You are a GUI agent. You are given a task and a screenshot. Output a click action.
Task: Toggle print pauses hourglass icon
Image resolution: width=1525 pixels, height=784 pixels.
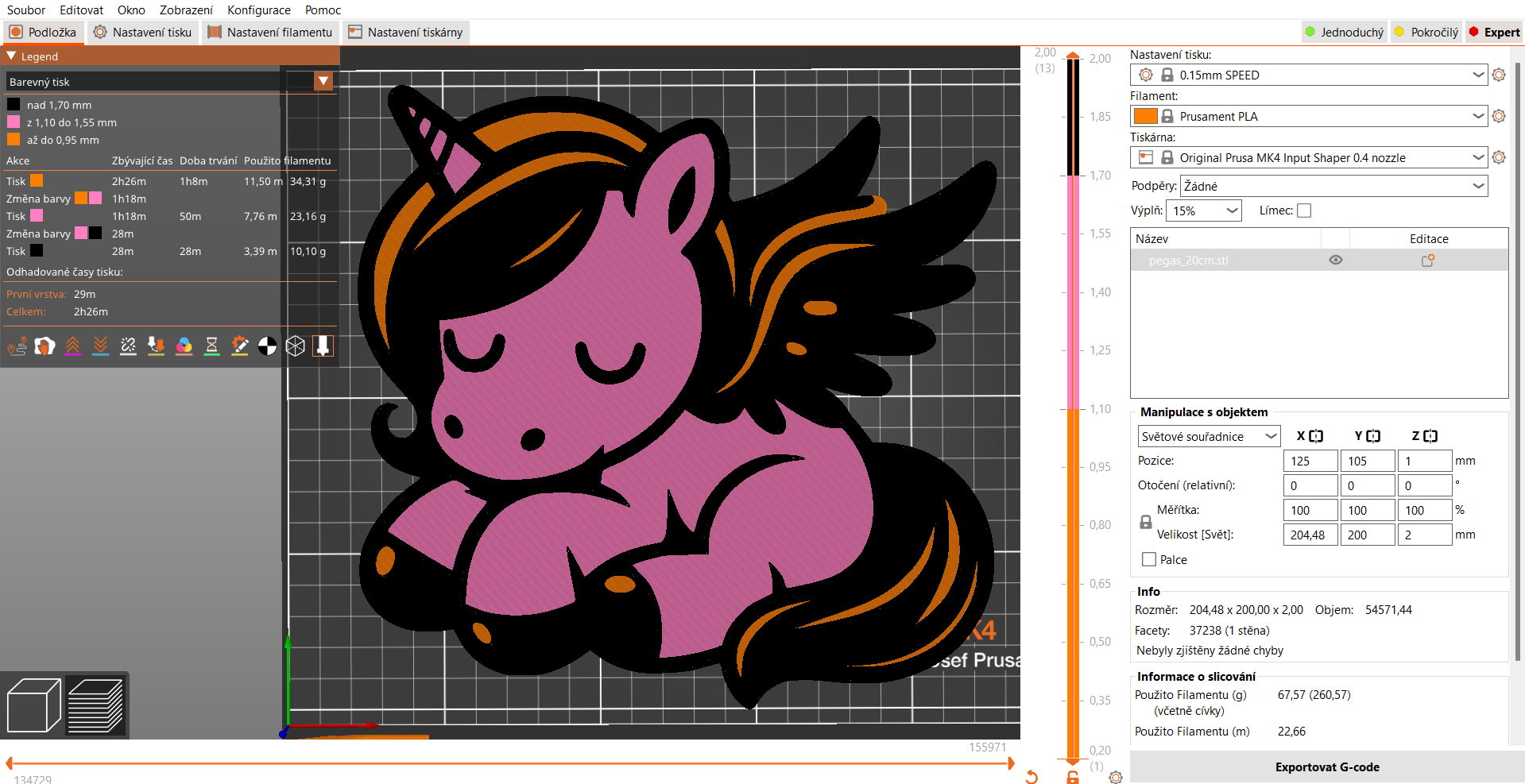click(x=211, y=346)
